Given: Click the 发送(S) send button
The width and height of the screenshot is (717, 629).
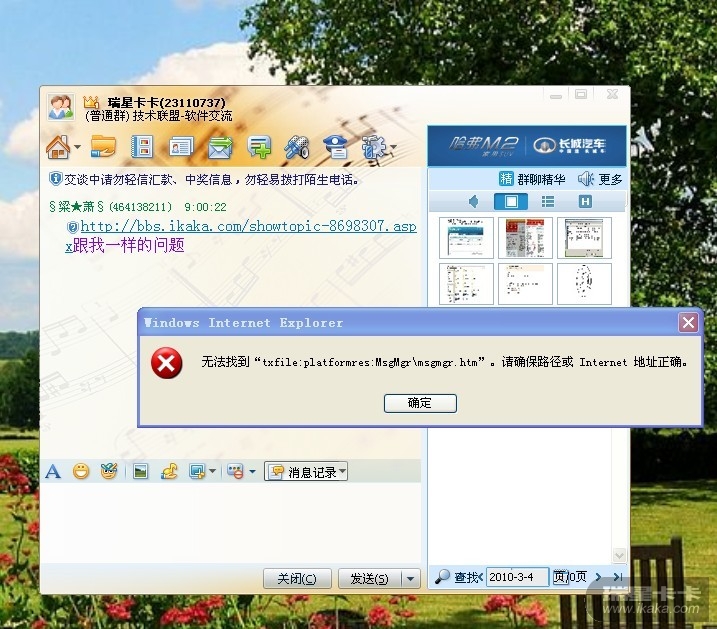Looking at the screenshot, I should click(x=369, y=579).
